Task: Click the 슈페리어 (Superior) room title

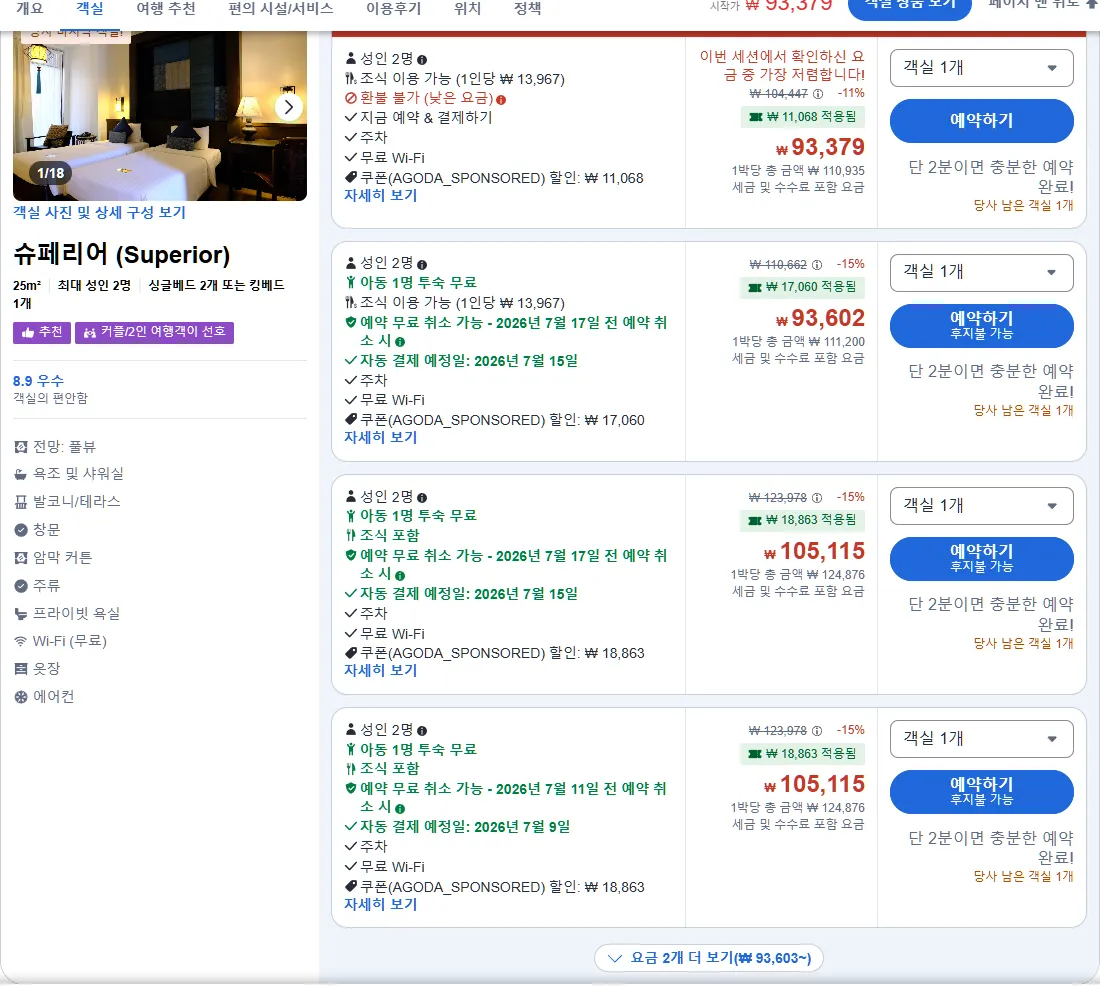Action: pyautogui.click(x=122, y=255)
